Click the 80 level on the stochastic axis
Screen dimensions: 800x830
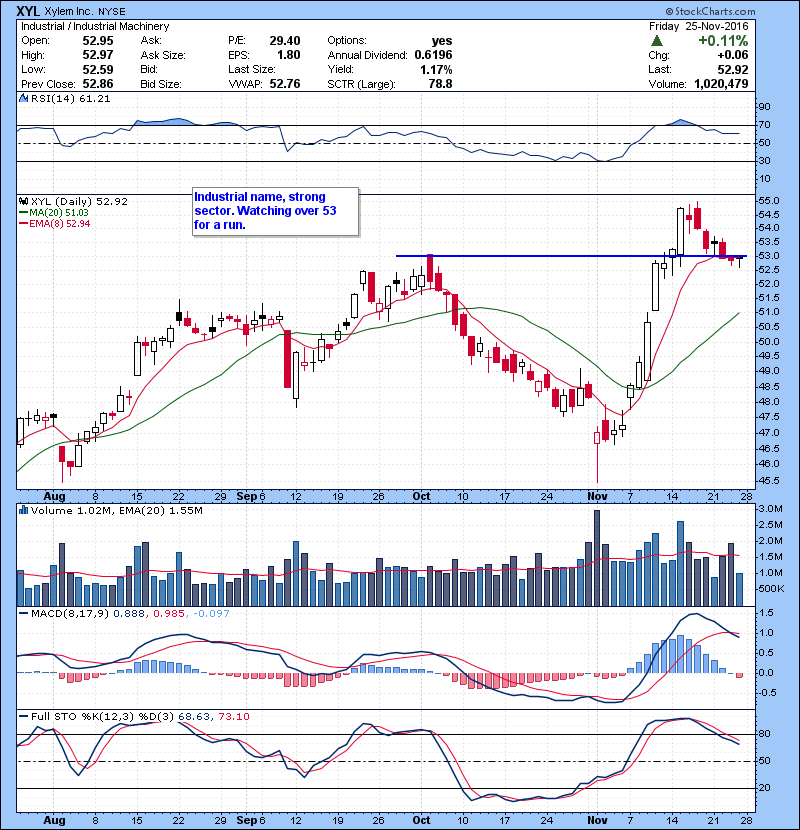click(765, 734)
